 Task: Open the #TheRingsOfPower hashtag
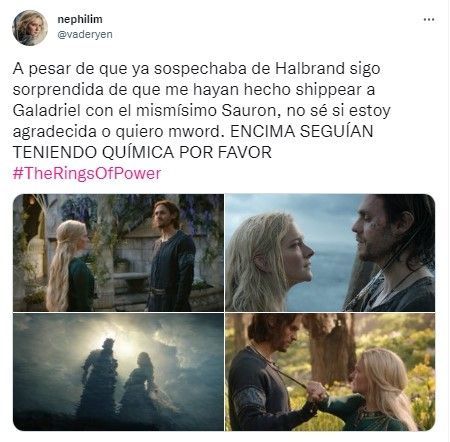(x=87, y=173)
